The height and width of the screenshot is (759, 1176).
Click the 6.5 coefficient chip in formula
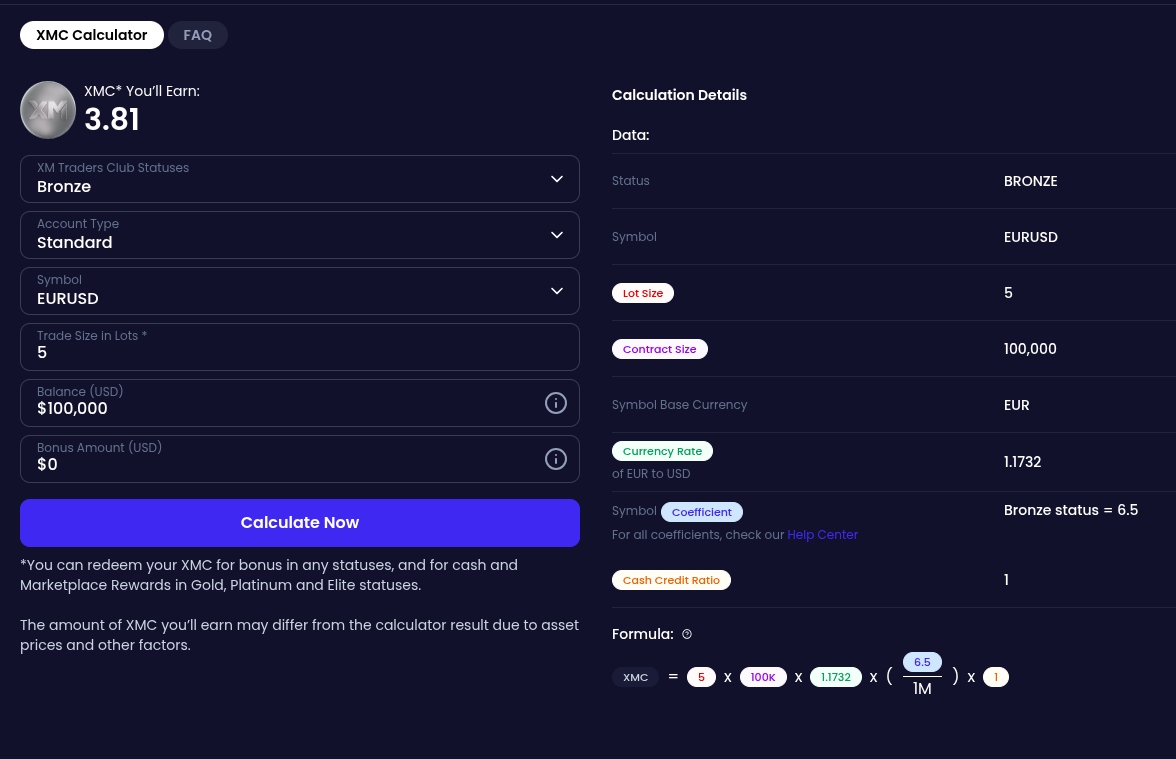[922, 662]
